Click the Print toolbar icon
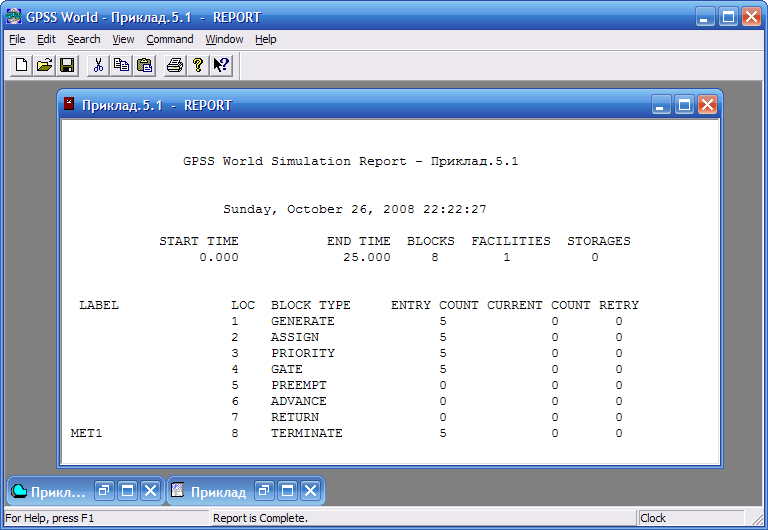The image size is (768, 530). (175, 65)
